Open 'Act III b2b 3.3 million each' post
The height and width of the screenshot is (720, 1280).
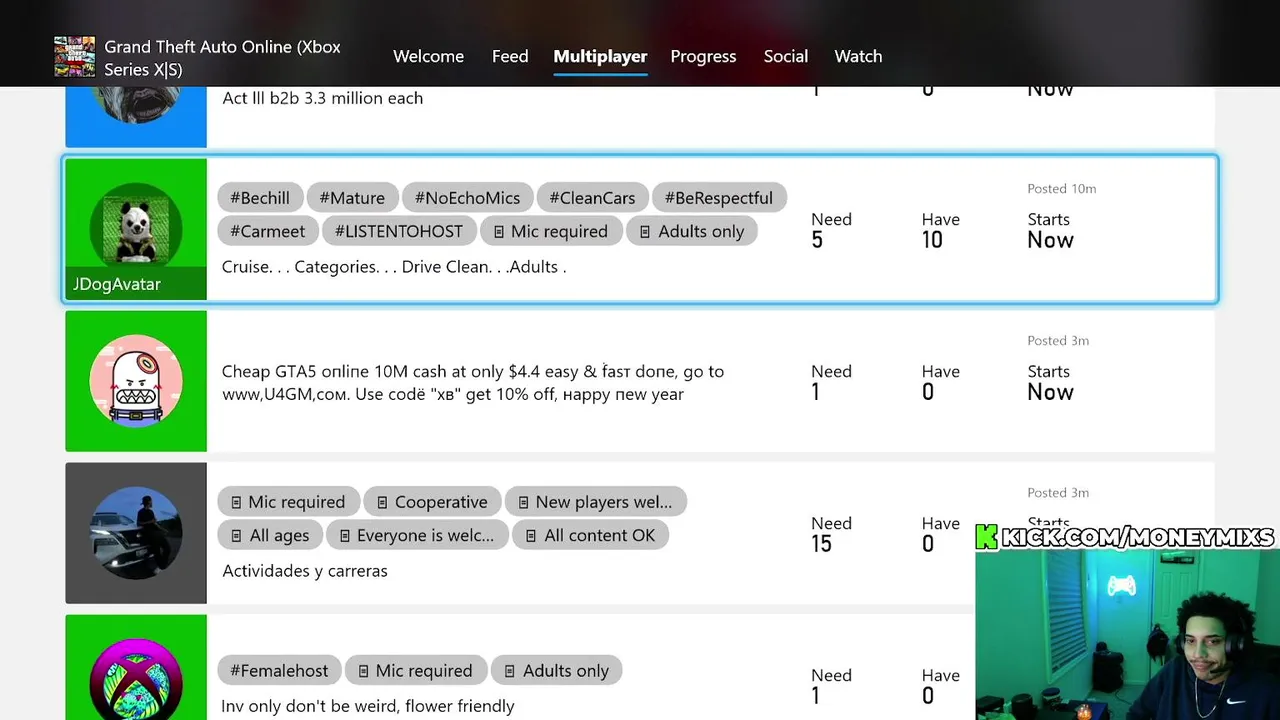coord(640,117)
